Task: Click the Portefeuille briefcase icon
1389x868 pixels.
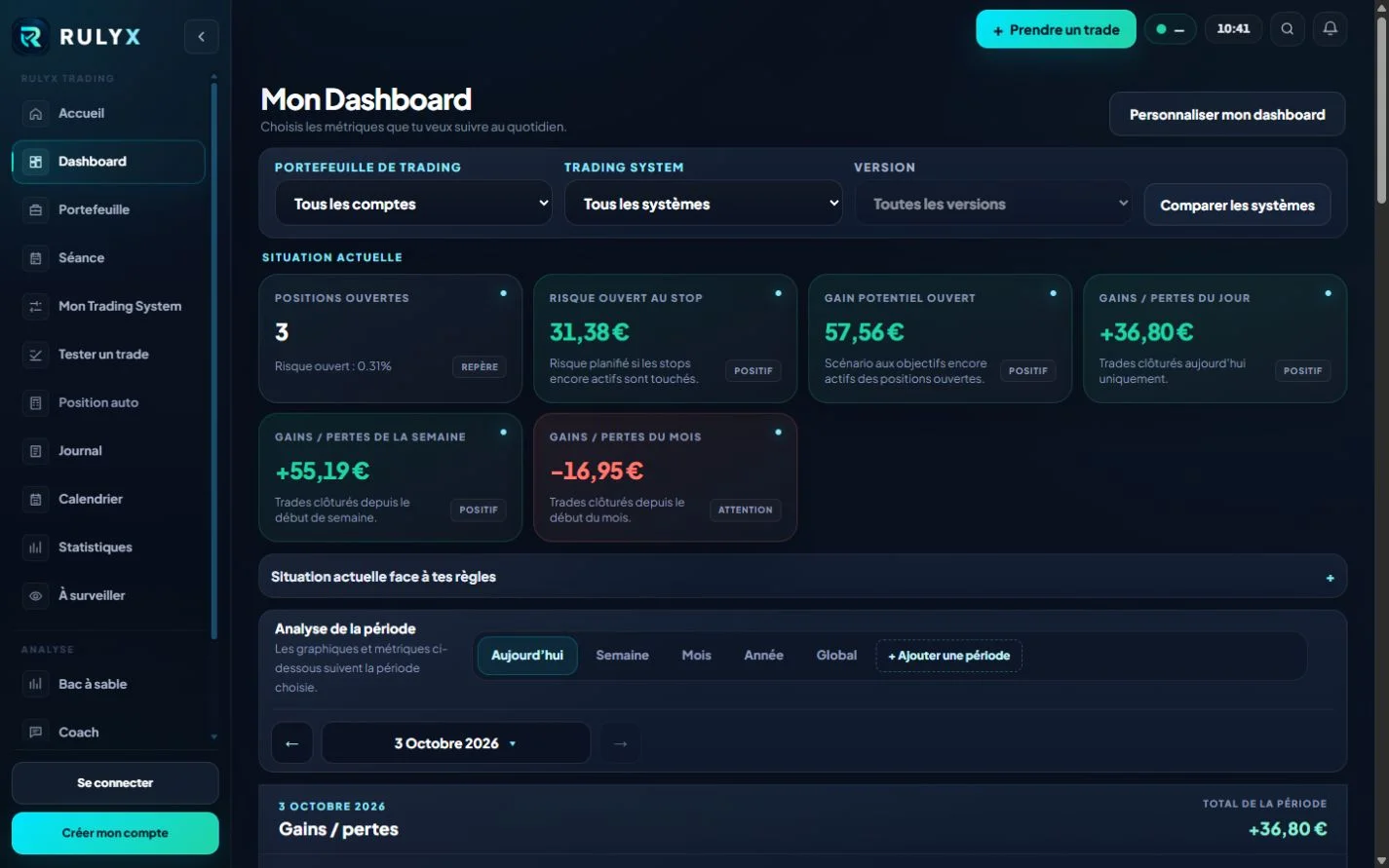Action: [x=36, y=210]
